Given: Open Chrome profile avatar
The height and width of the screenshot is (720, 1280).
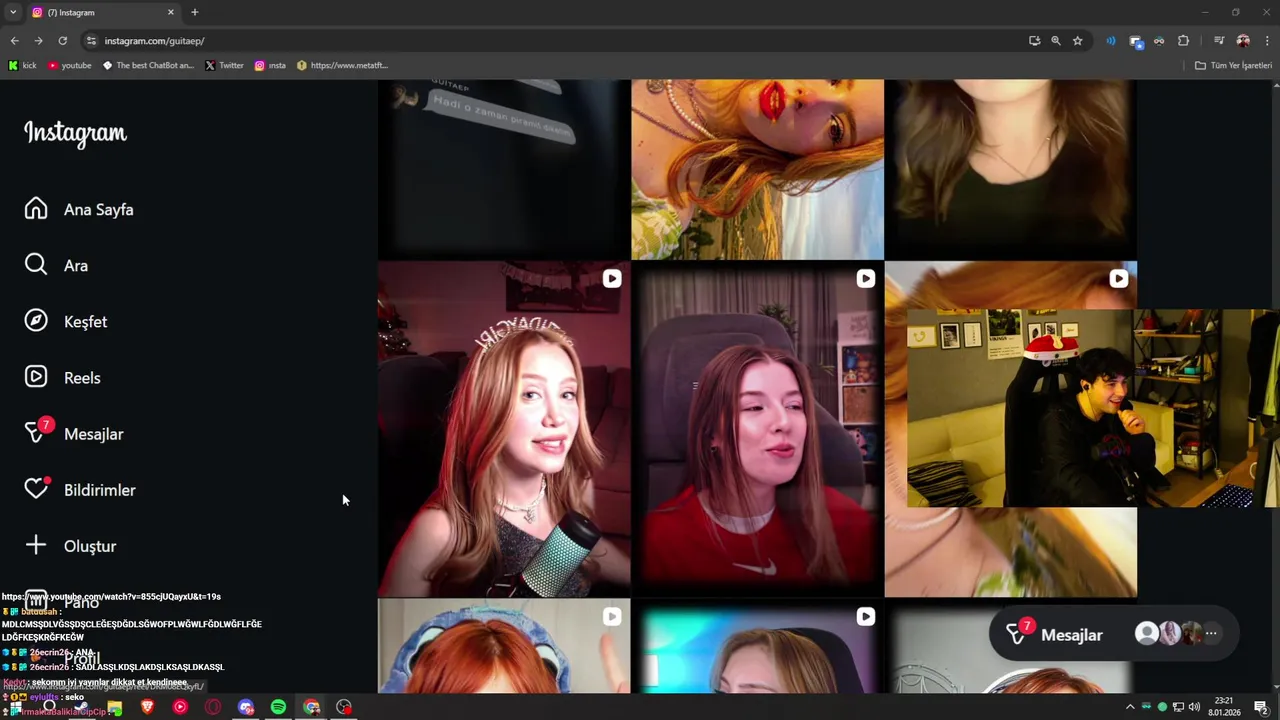Looking at the screenshot, I should click(x=1243, y=41).
